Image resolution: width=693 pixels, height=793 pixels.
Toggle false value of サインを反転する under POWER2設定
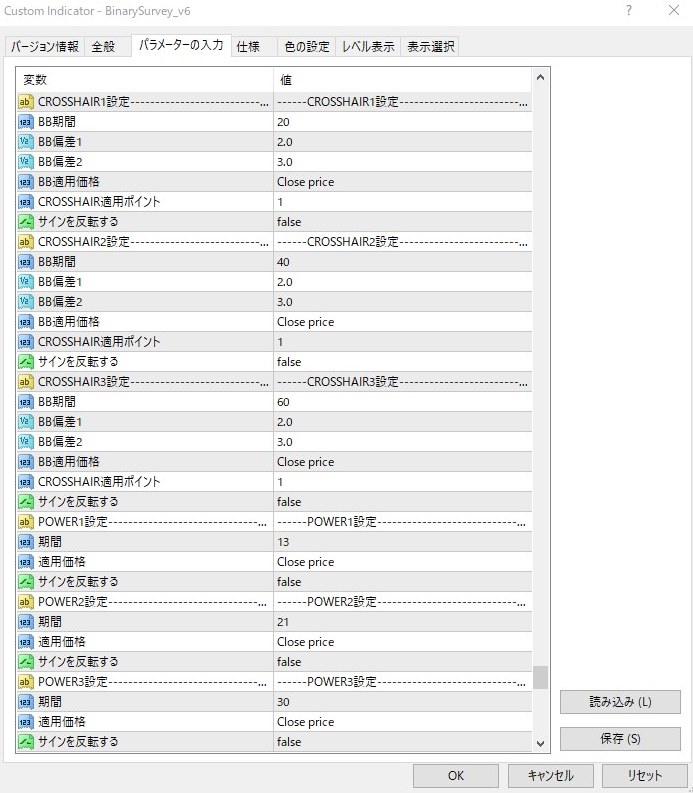click(x=403, y=662)
